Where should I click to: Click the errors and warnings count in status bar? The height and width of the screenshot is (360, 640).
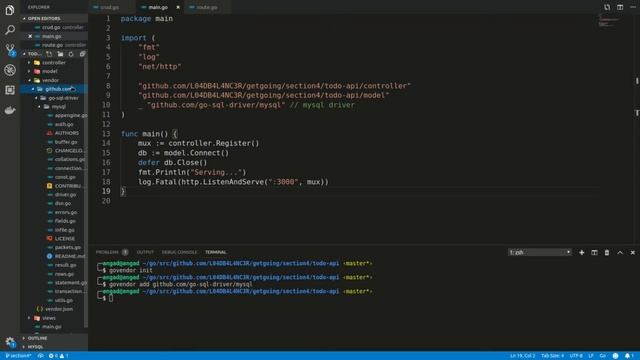(58, 356)
